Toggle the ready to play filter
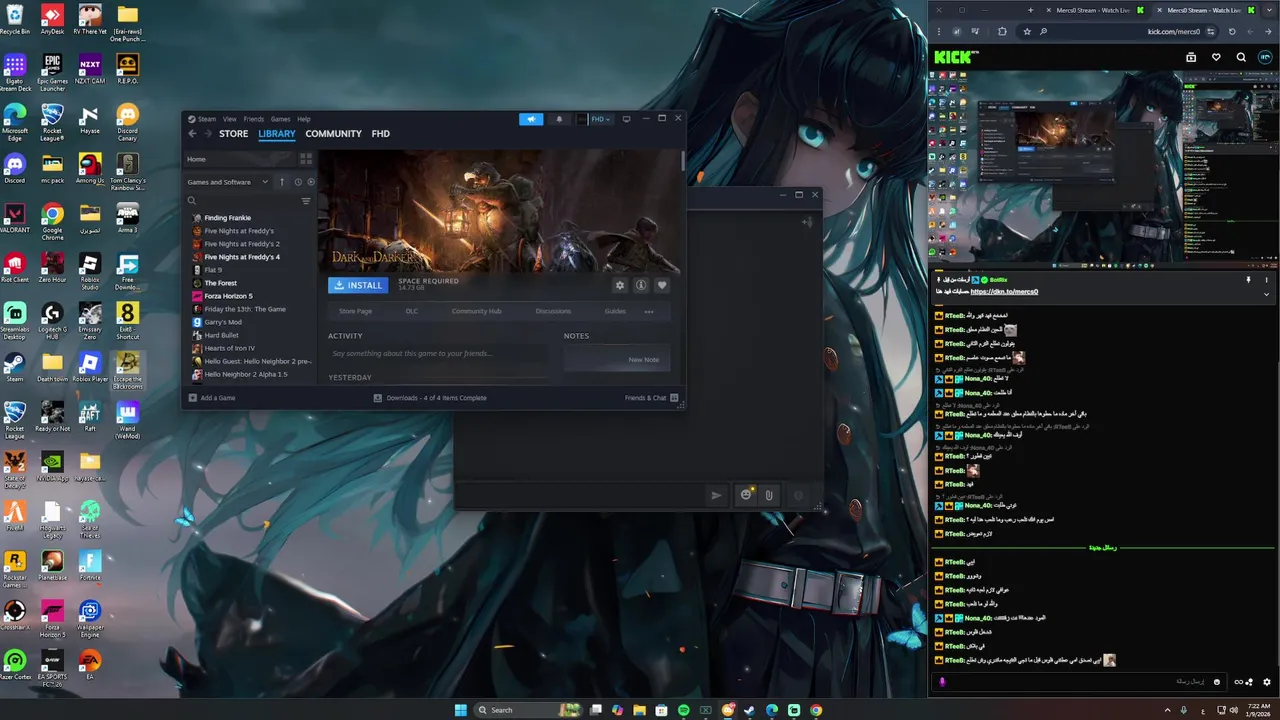 (310, 182)
